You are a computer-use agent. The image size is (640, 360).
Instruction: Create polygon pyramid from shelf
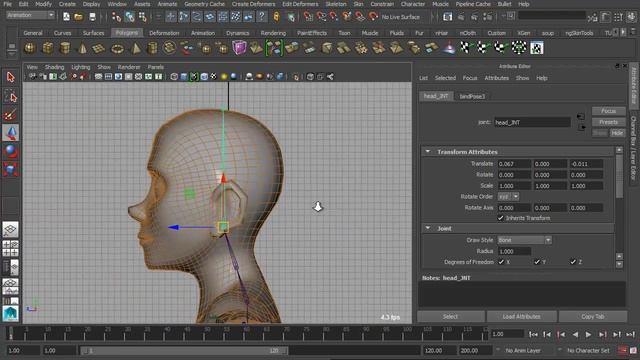[x=135, y=48]
